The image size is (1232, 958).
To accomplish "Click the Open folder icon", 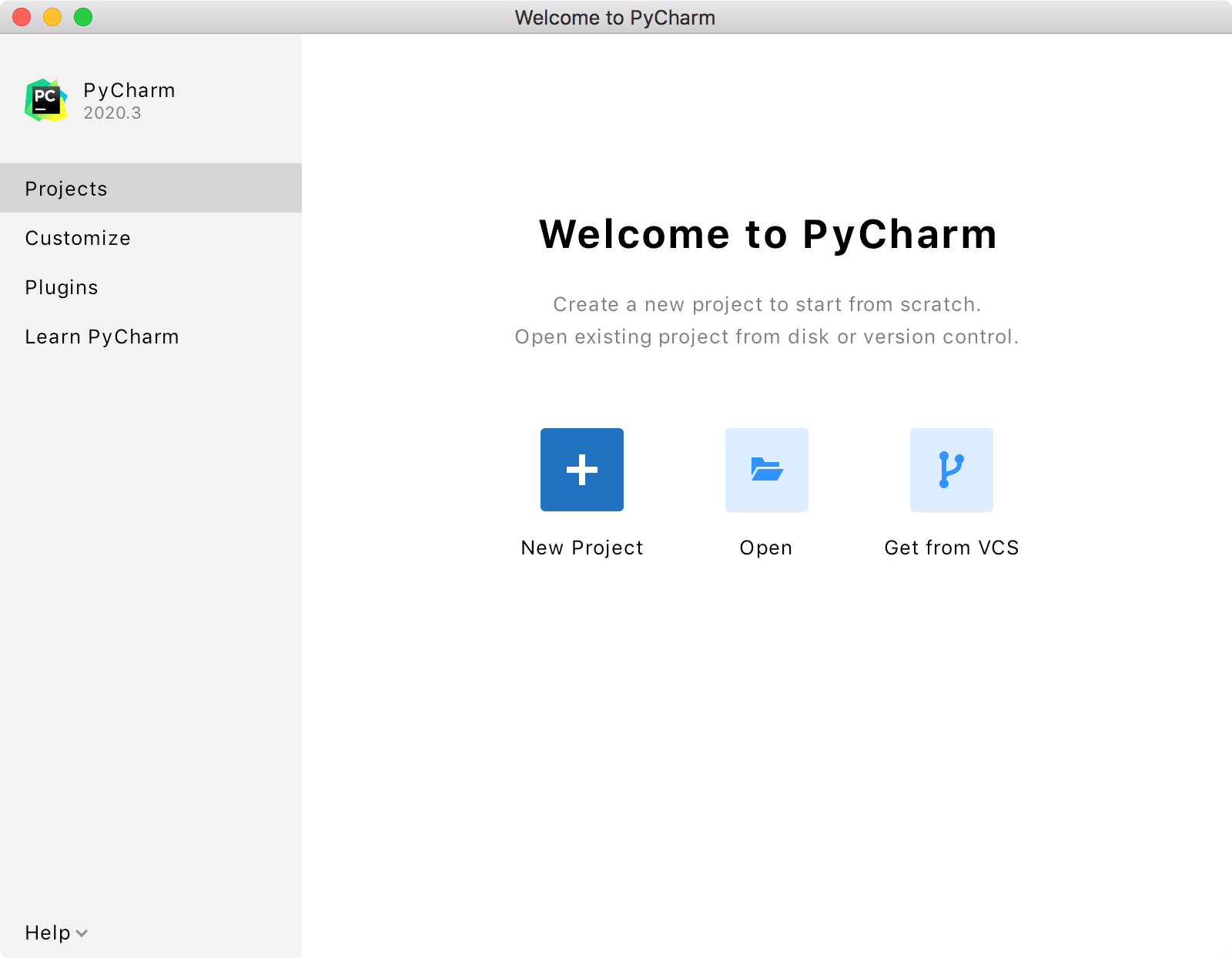I will tap(766, 470).
